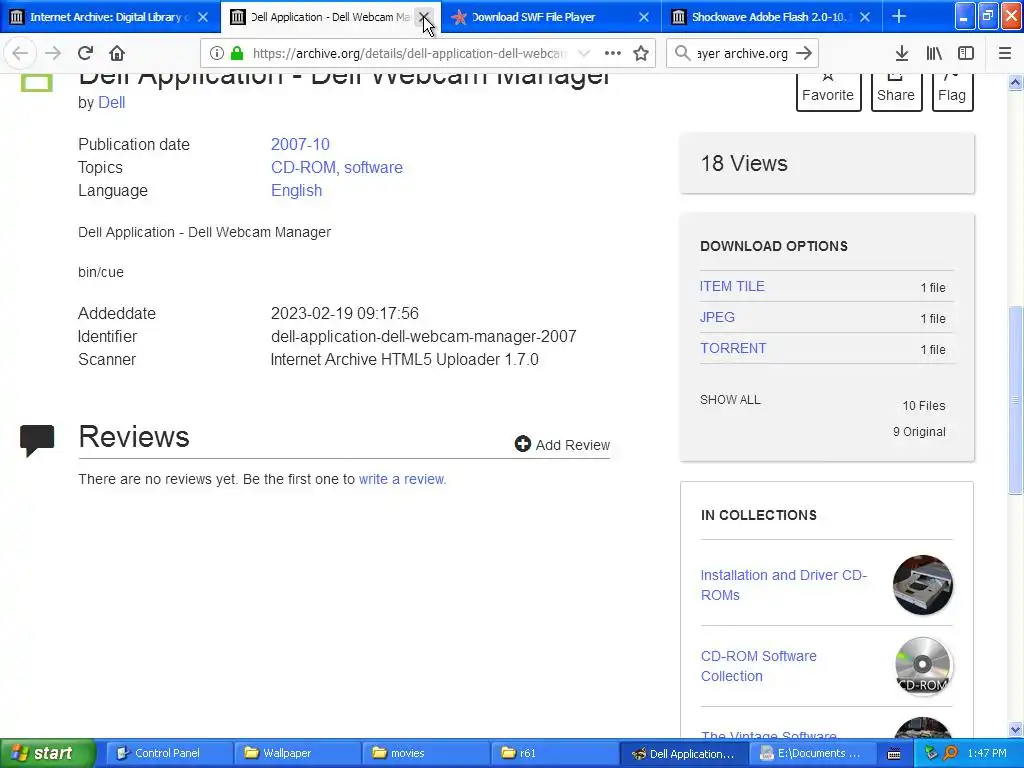Screen dimensions: 1024x768
Task: Switch to Internet Archive: Digital Library tab
Action: point(110,17)
